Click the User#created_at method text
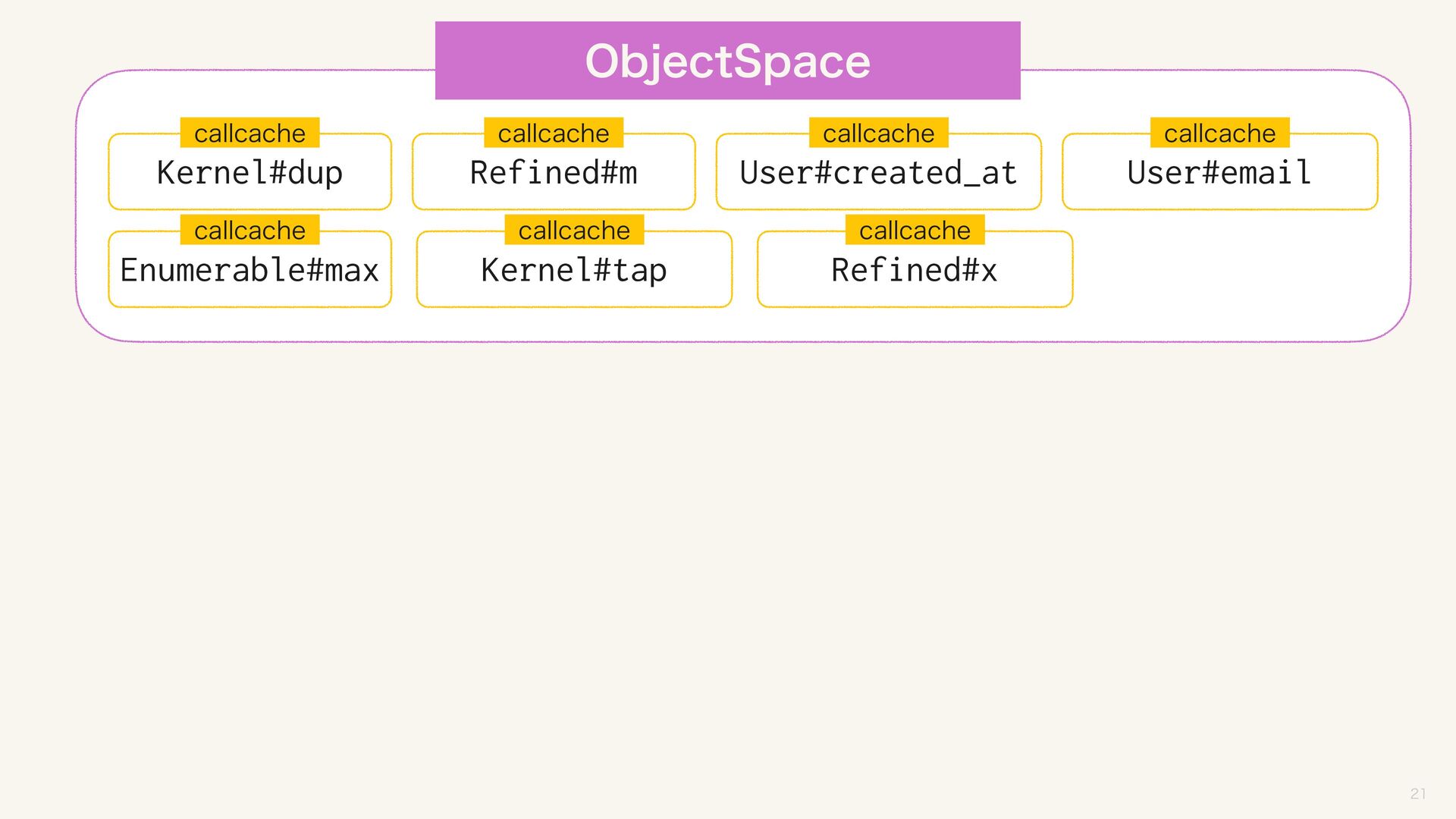Image resolution: width=1456 pixels, height=819 pixels. click(x=878, y=173)
